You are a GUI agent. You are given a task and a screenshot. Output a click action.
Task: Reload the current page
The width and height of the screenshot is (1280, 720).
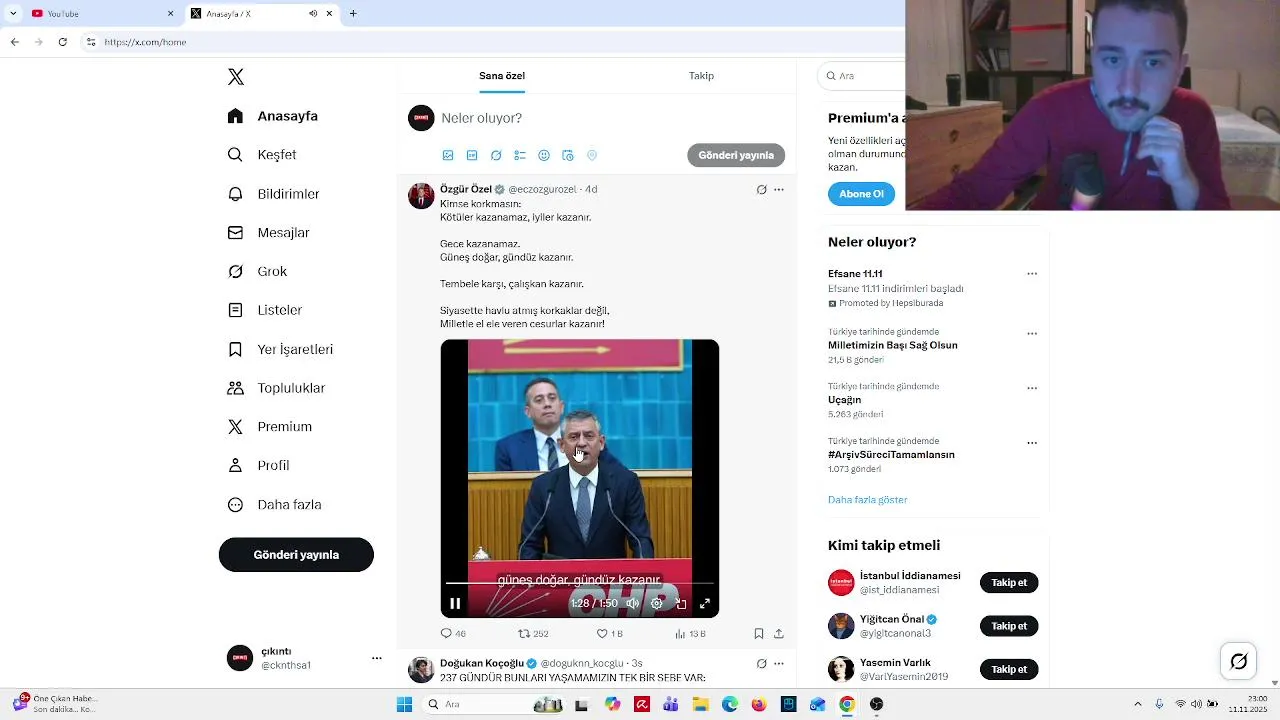coord(63,42)
